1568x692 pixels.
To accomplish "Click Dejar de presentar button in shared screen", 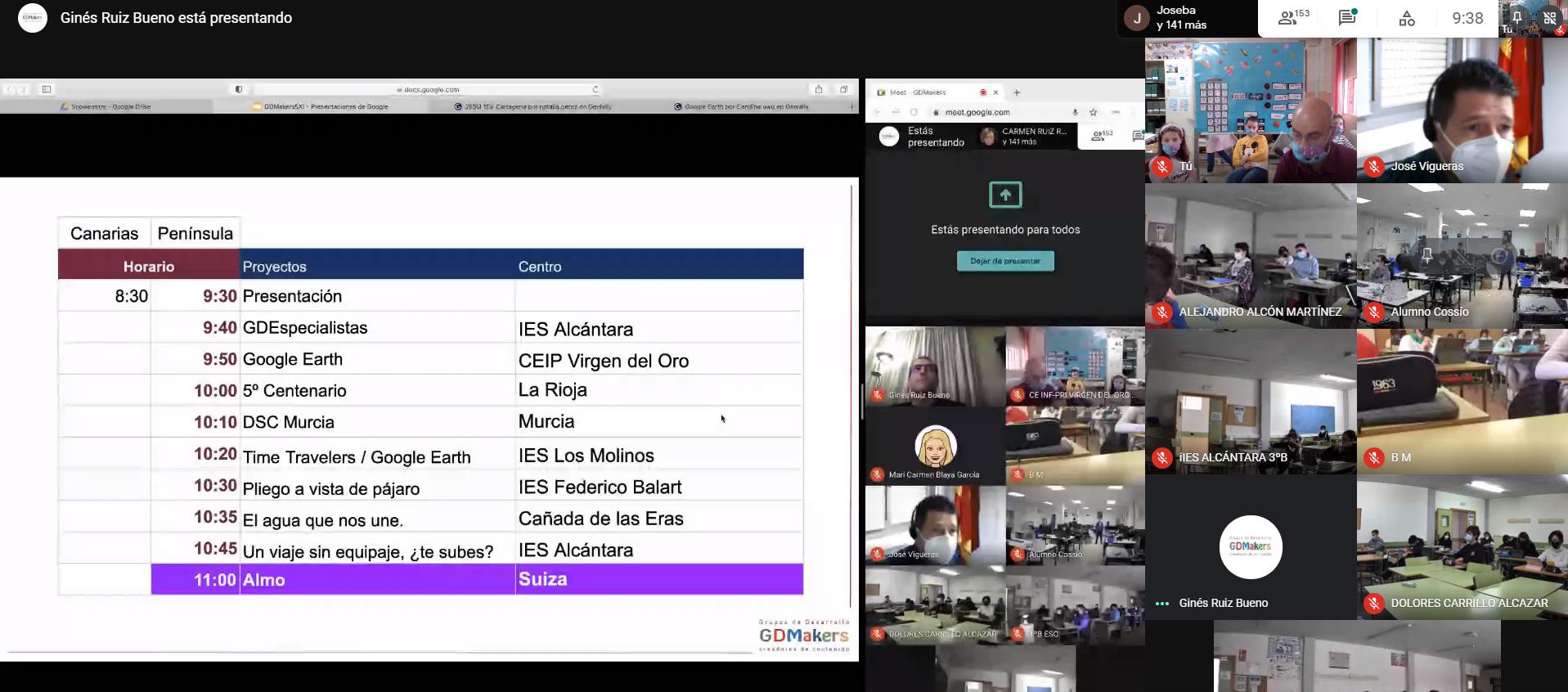I will (1005, 261).
